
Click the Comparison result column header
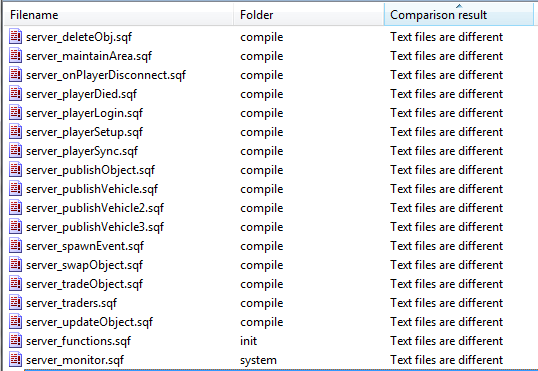(x=459, y=15)
